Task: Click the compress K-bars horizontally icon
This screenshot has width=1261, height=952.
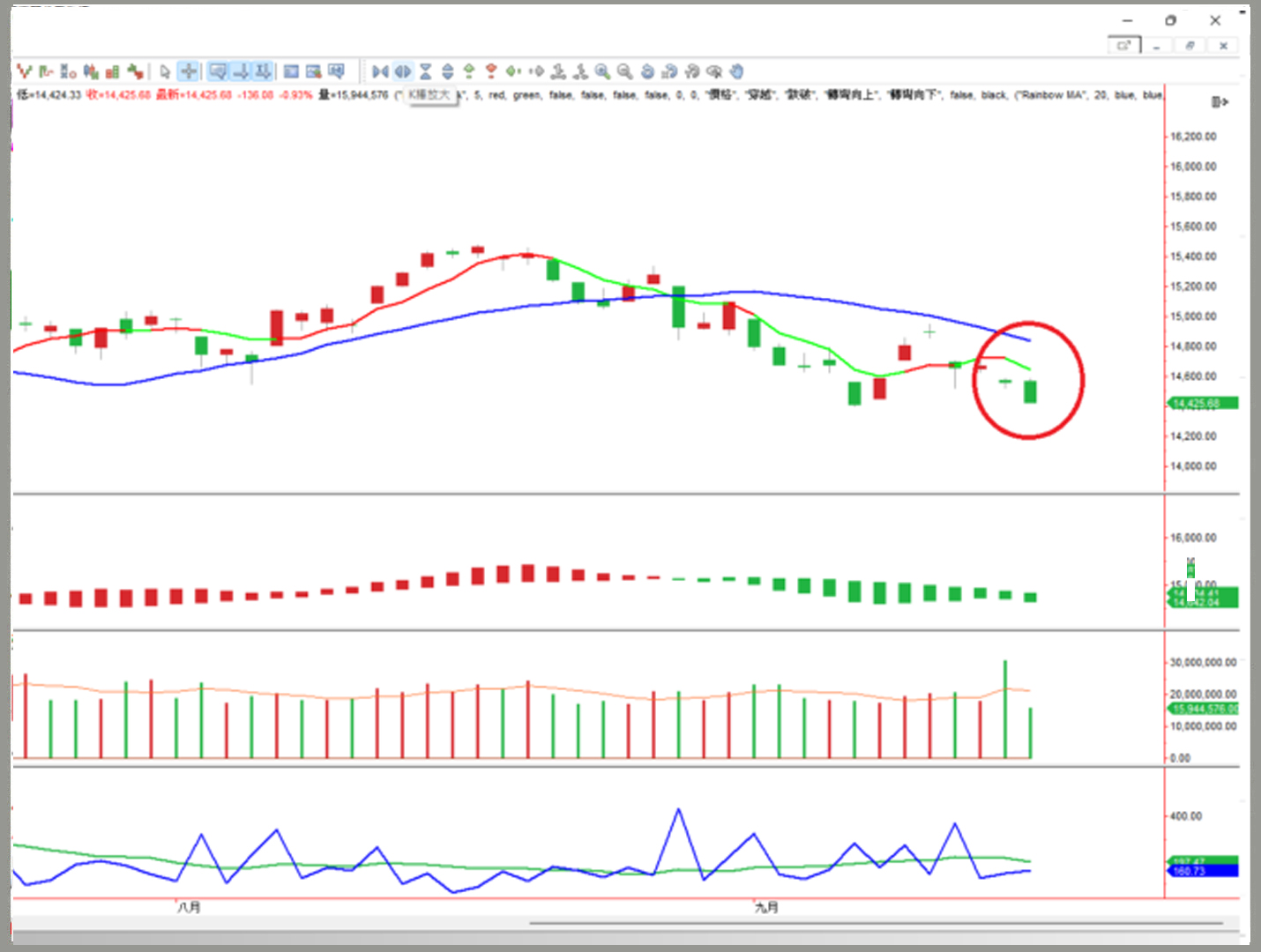Action: 380,71
